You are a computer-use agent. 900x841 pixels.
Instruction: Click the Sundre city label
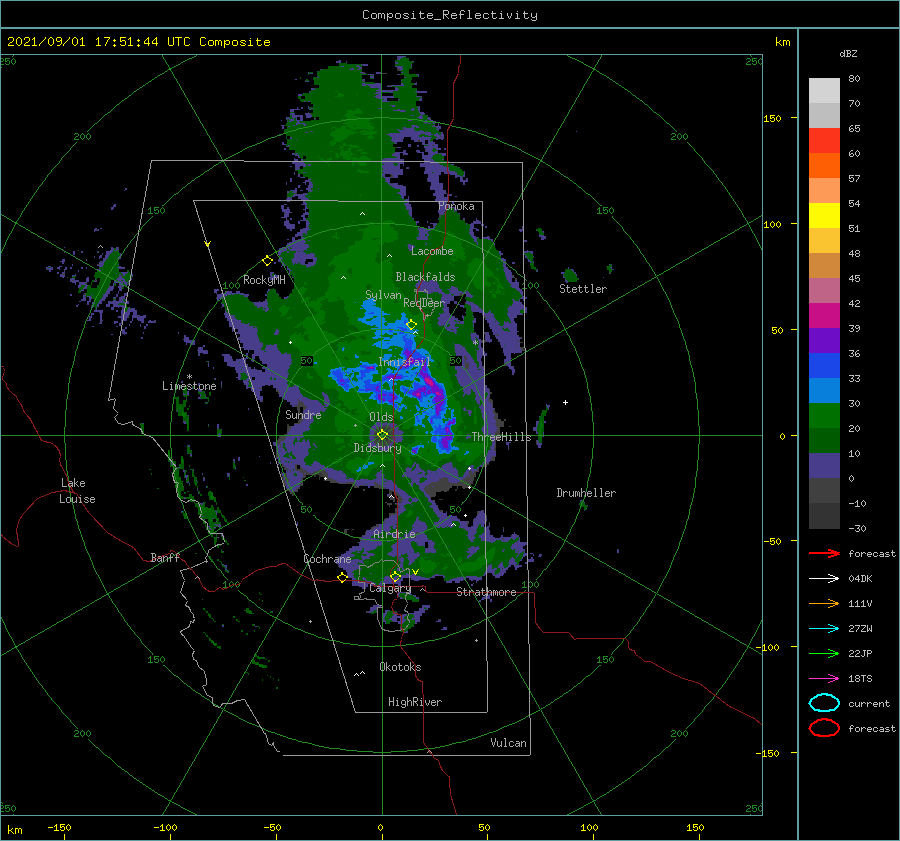pyautogui.click(x=303, y=414)
